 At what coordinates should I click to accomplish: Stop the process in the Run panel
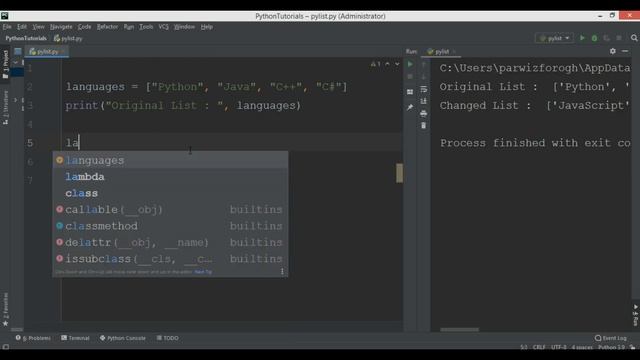(410, 77)
